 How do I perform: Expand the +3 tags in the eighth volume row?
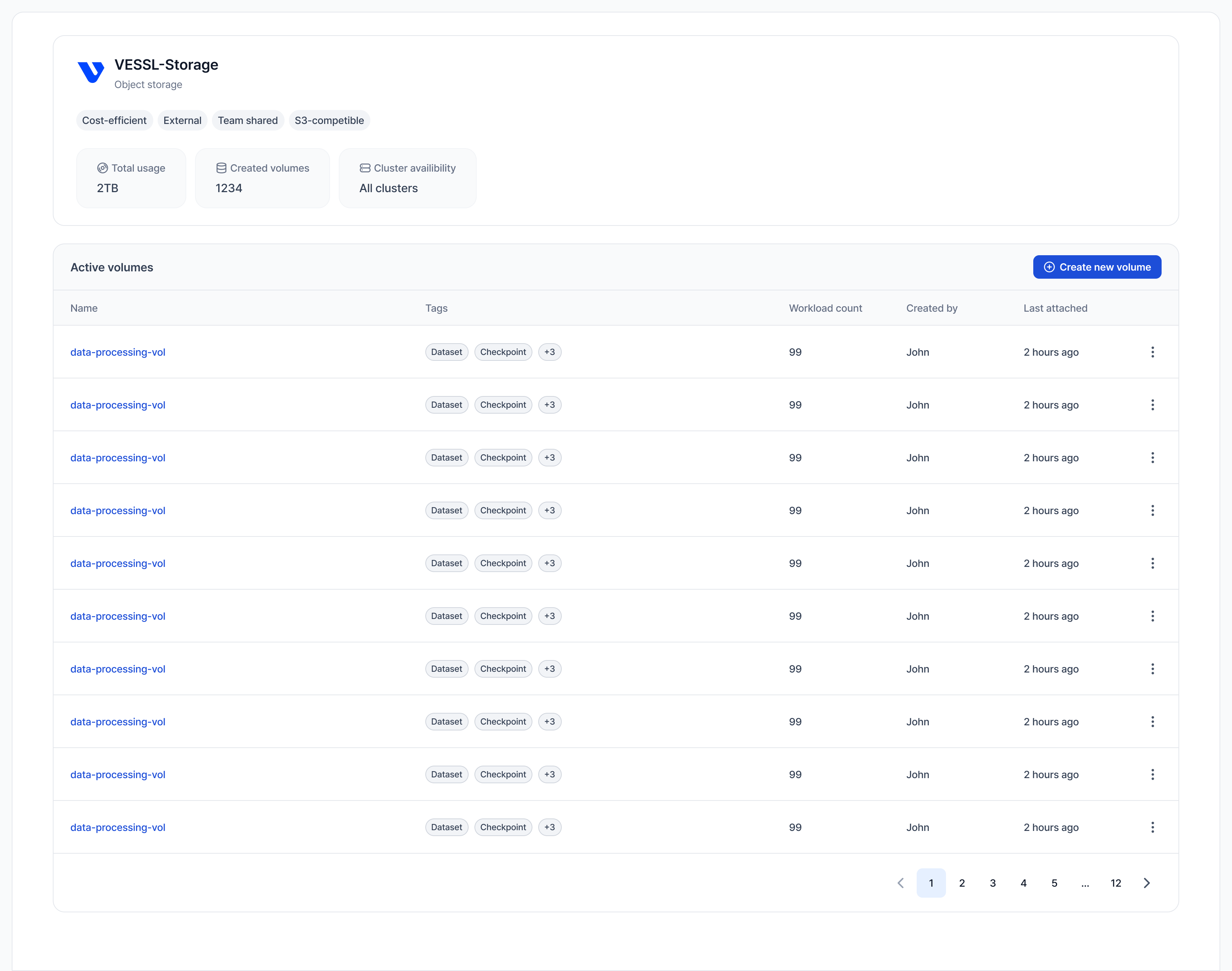[x=550, y=722]
